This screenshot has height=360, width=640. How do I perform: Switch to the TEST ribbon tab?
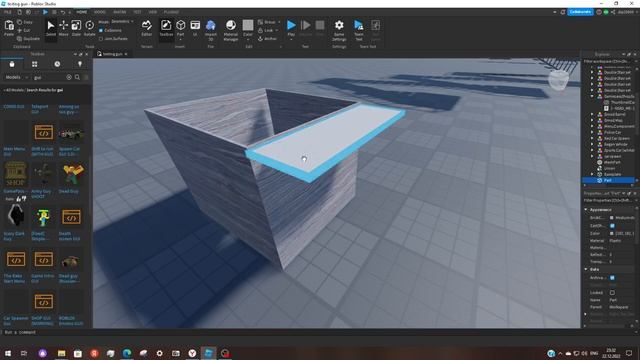(138, 12)
